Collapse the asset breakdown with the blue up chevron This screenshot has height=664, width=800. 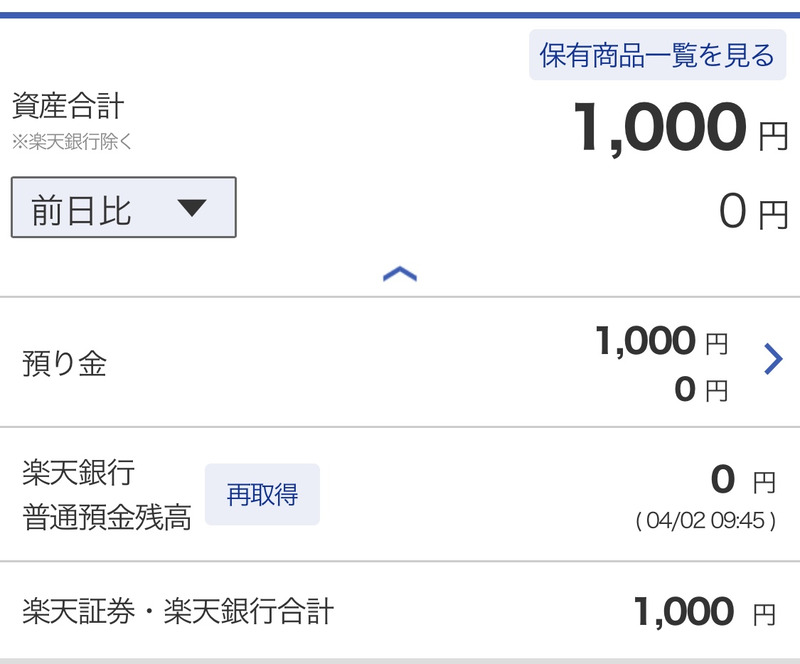pyautogui.click(x=400, y=274)
